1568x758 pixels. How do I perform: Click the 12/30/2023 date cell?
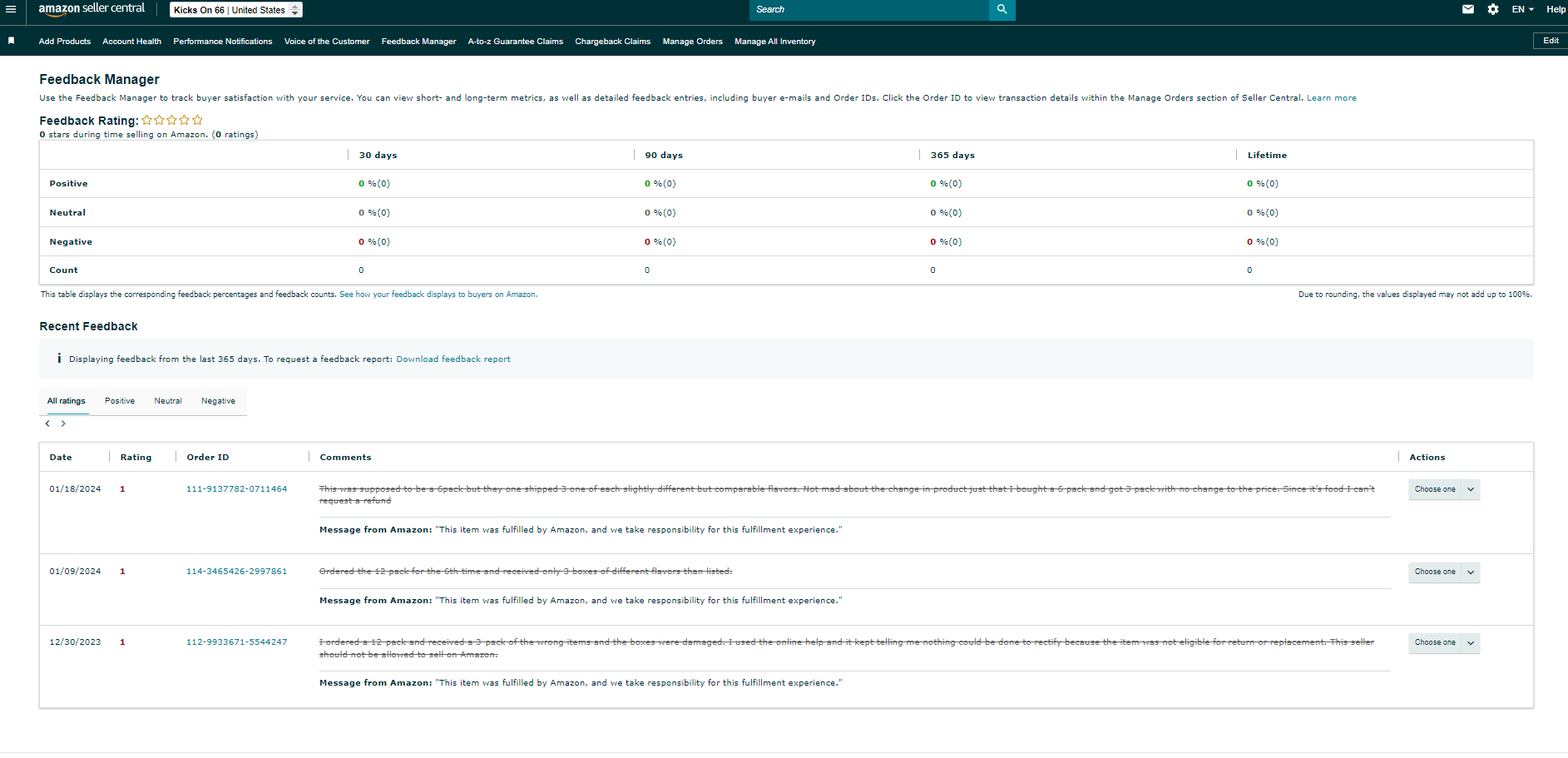click(x=75, y=642)
